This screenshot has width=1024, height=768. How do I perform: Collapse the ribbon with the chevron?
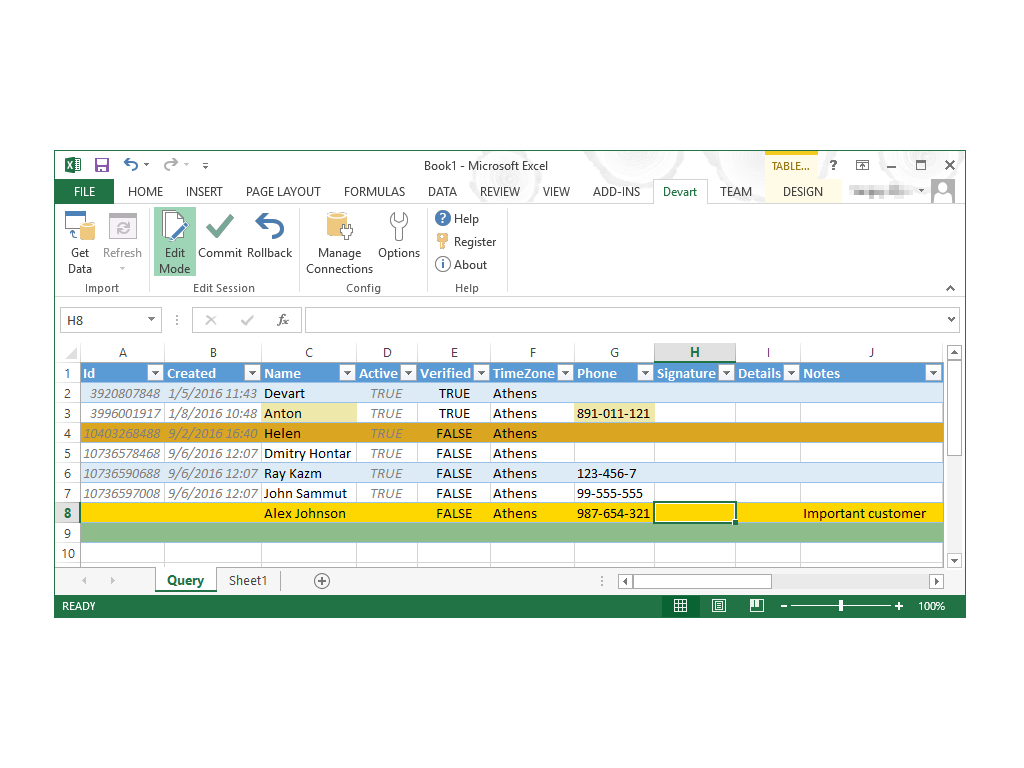[x=950, y=288]
